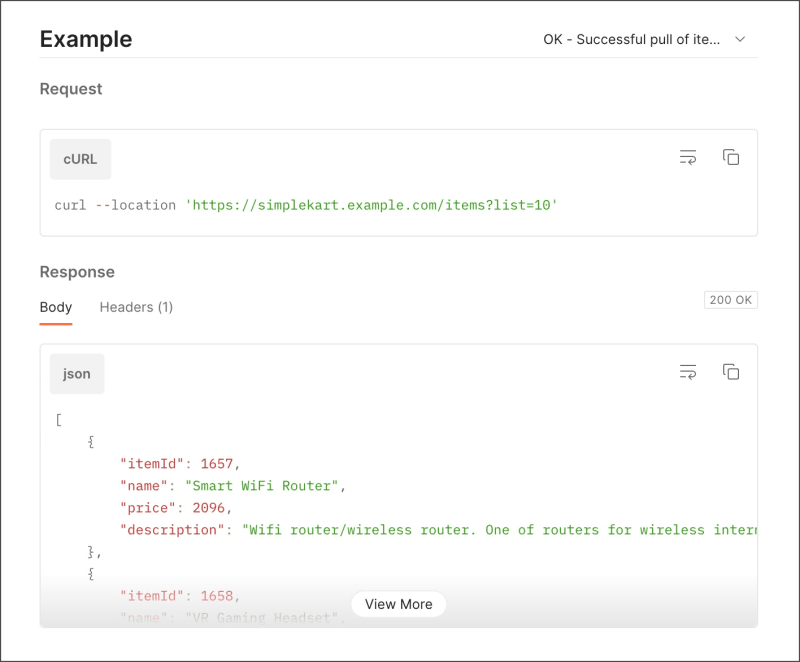Click the itemId value 1657

pos(216,464)
